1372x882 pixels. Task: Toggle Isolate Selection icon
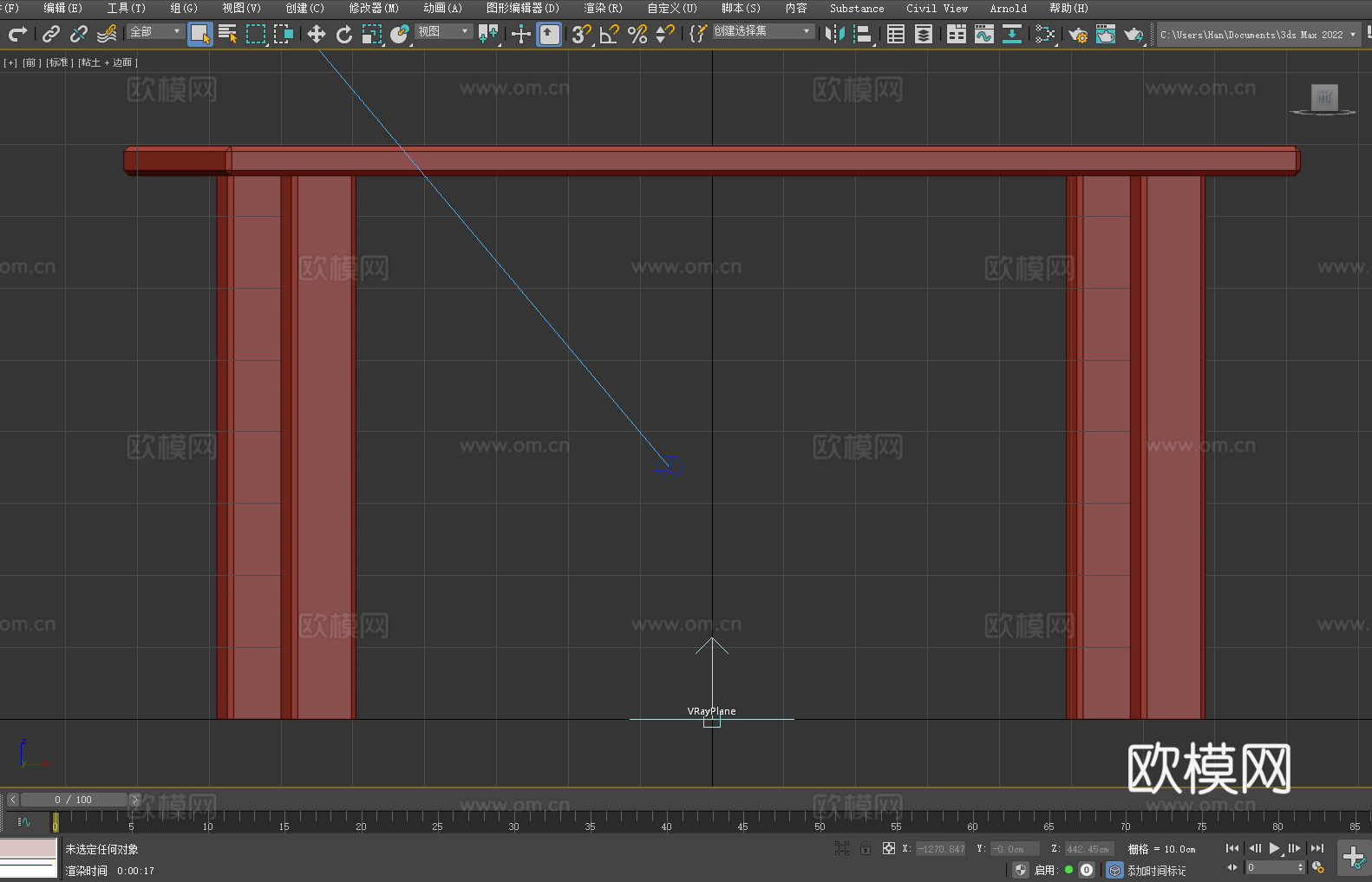click(842, 849)
